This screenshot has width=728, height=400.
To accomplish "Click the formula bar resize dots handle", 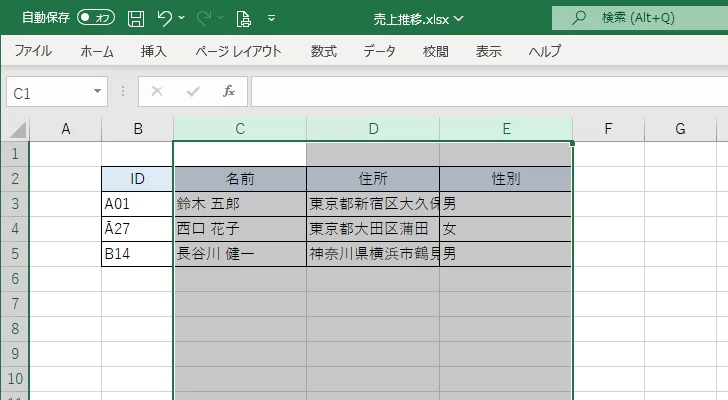I will tap(123, 91).
